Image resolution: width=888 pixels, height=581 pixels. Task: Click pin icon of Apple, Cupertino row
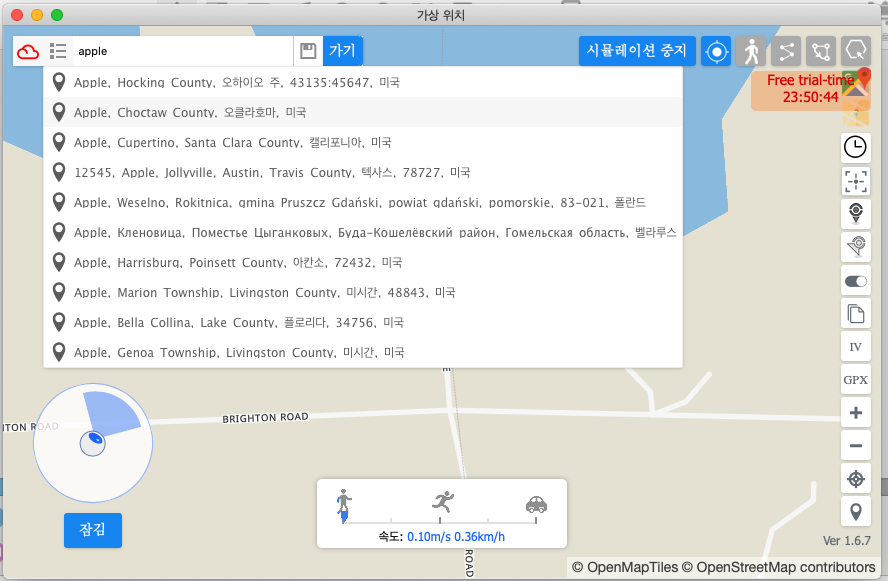[x=58, y=142]
